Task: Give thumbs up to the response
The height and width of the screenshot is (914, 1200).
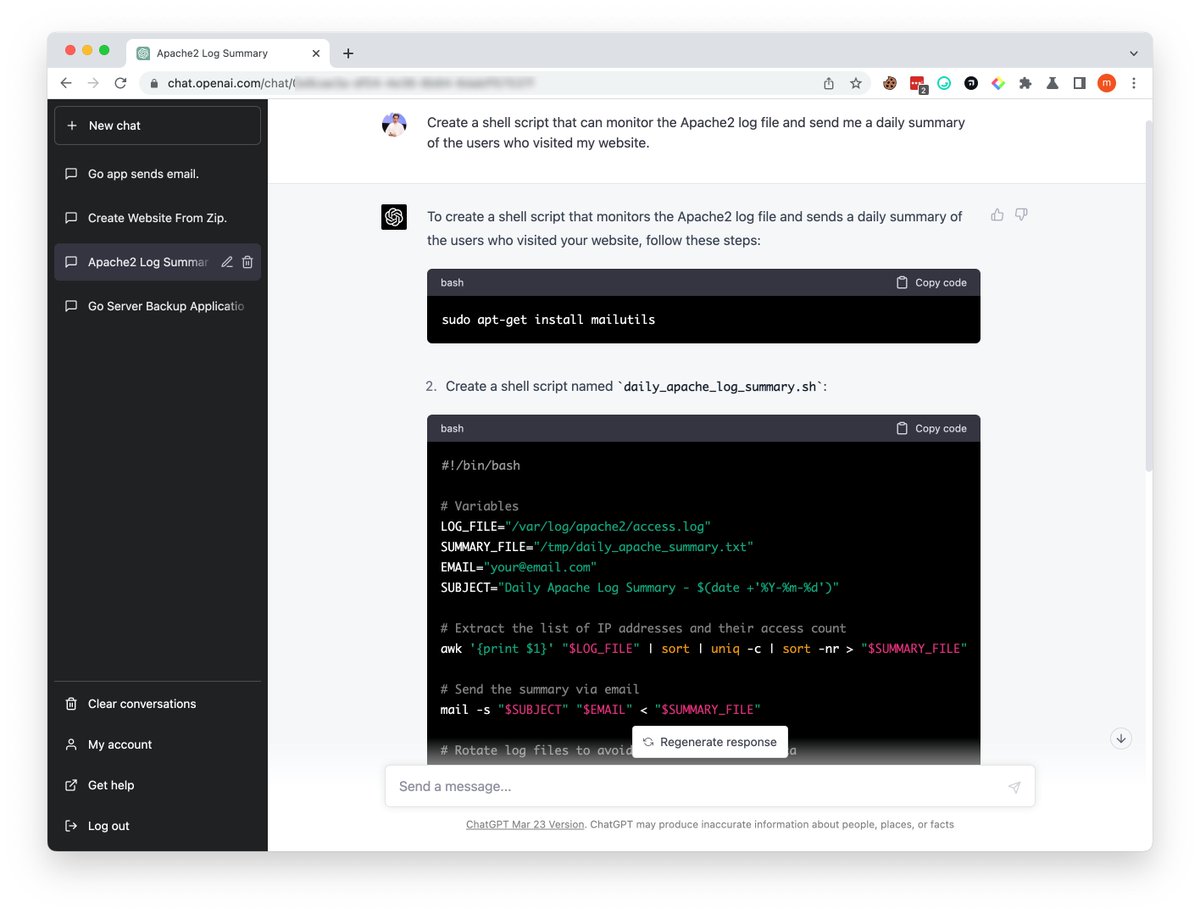Action: tap(997, 215)
